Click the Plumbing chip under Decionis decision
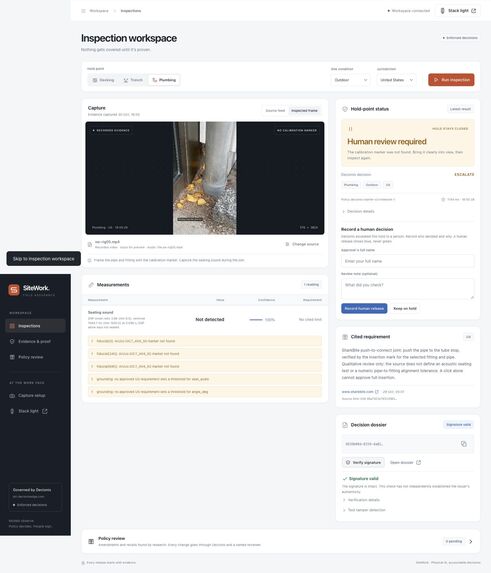Viewport: 491px width, 573px height. pyautogui.click(x=351, y=185)
